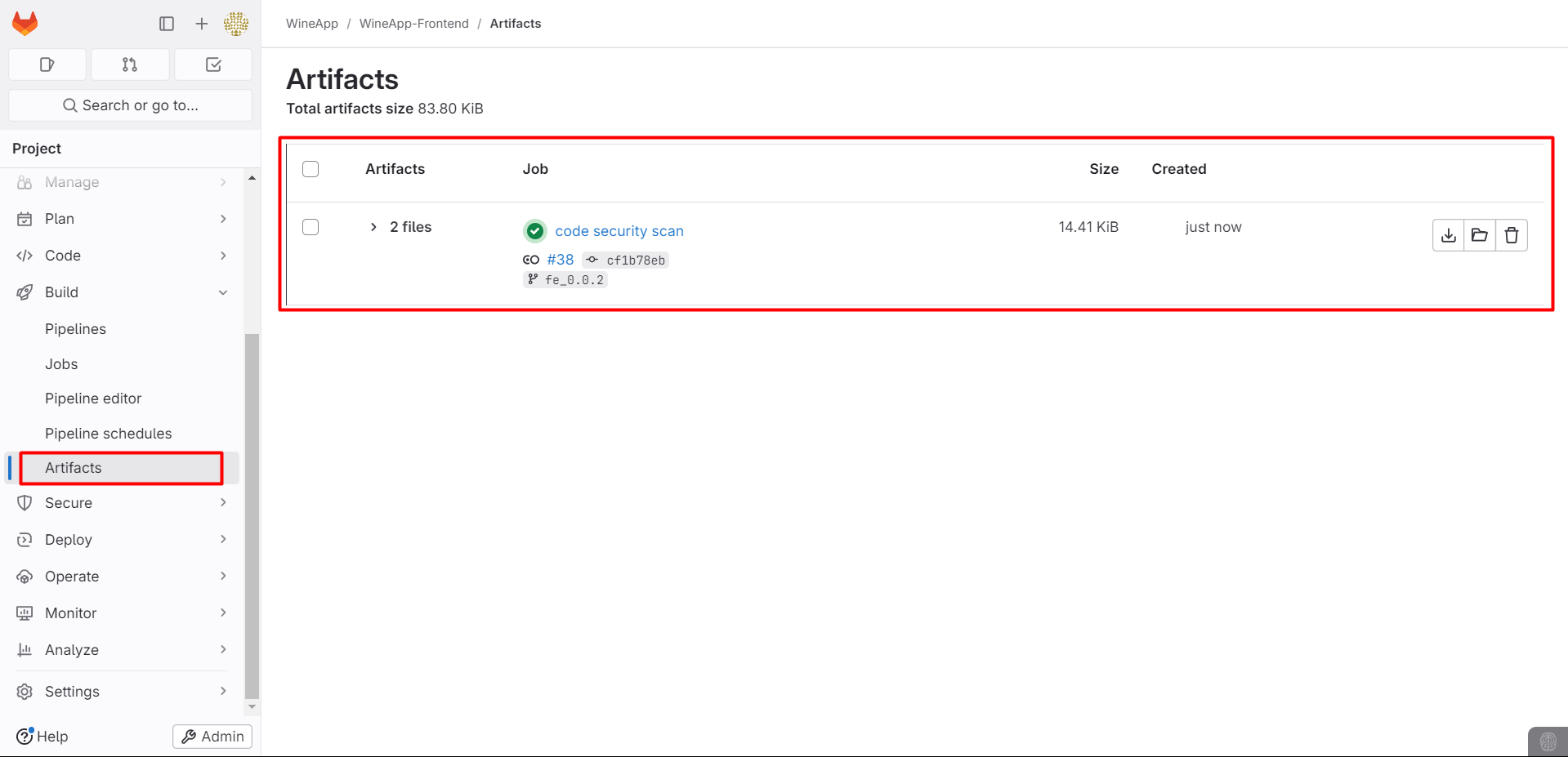Open the code security scan job link
The image size is (1568, 757).
pos(619,231)
